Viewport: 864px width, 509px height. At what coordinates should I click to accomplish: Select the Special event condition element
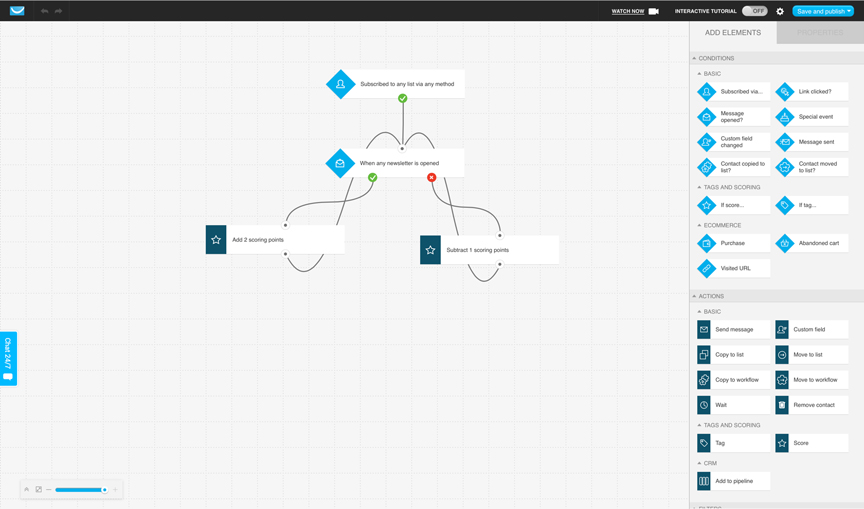812,117
